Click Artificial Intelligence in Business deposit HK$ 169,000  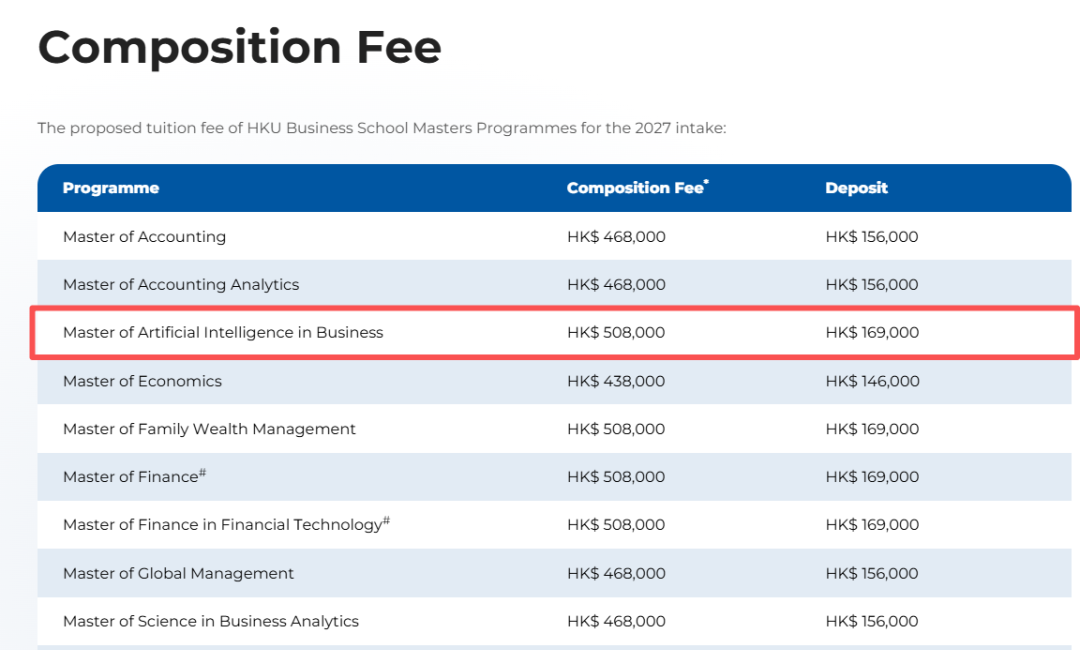click(872, 333)
